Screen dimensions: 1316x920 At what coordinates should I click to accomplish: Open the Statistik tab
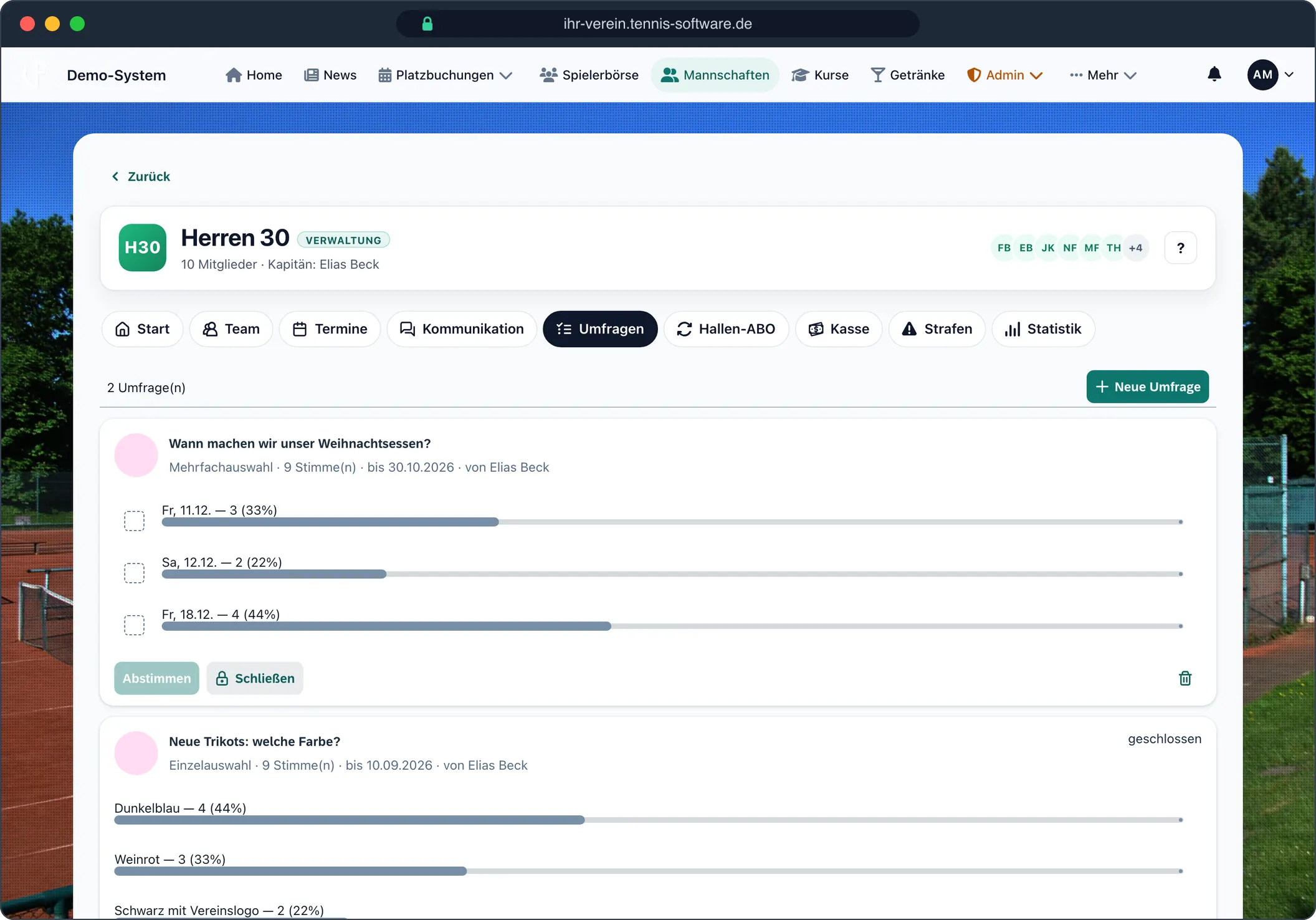click(x=1043, y=328)
